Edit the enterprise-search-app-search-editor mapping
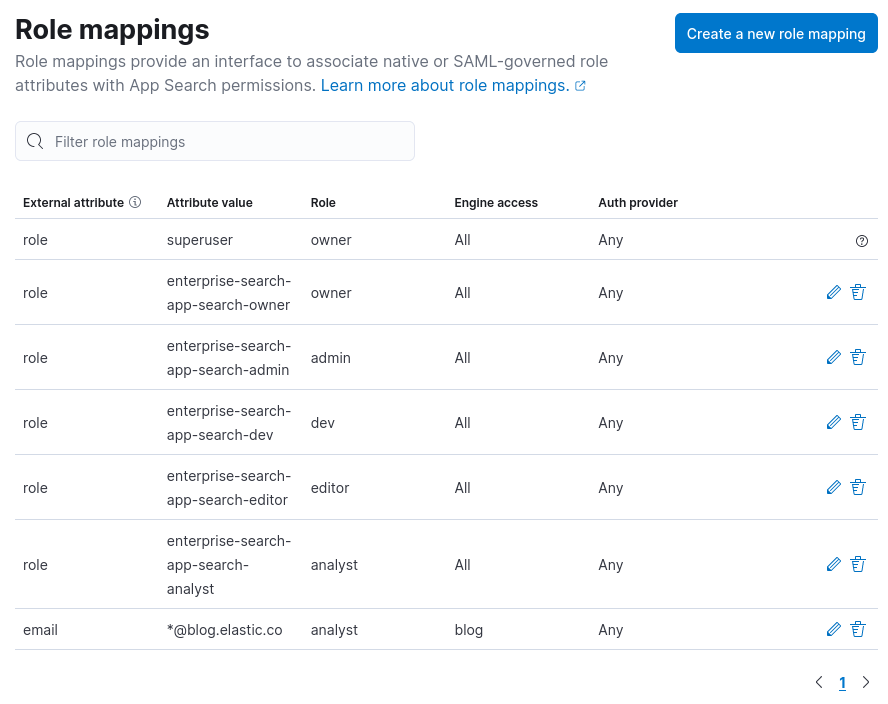888x704 pixels. pyautogui.click(x=834, y=487)
